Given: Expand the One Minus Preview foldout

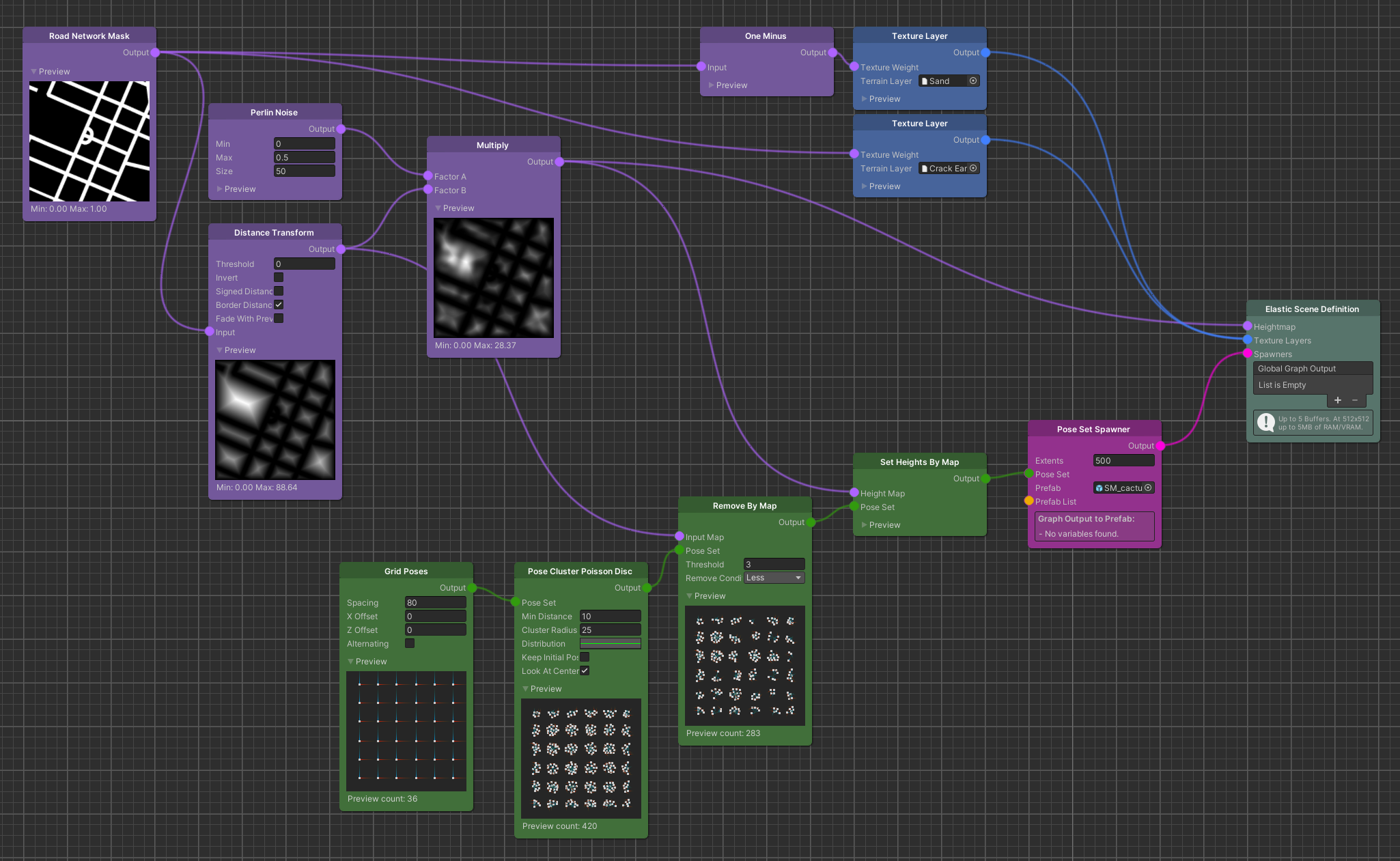Looking at the screenshot, I should pyautogui.click(x=712, y=85).
